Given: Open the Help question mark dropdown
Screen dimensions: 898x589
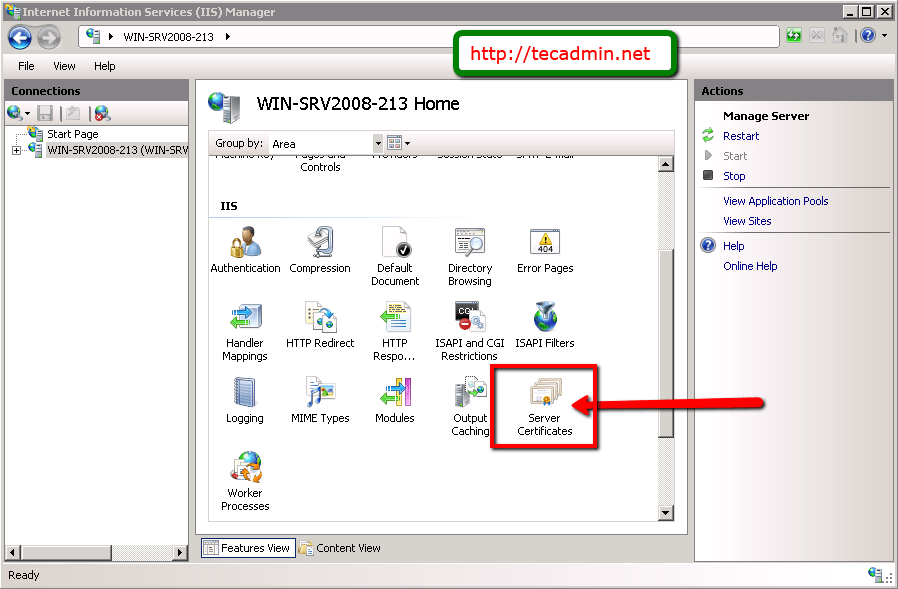Looking at the screenshot, I should click(884, 35).
